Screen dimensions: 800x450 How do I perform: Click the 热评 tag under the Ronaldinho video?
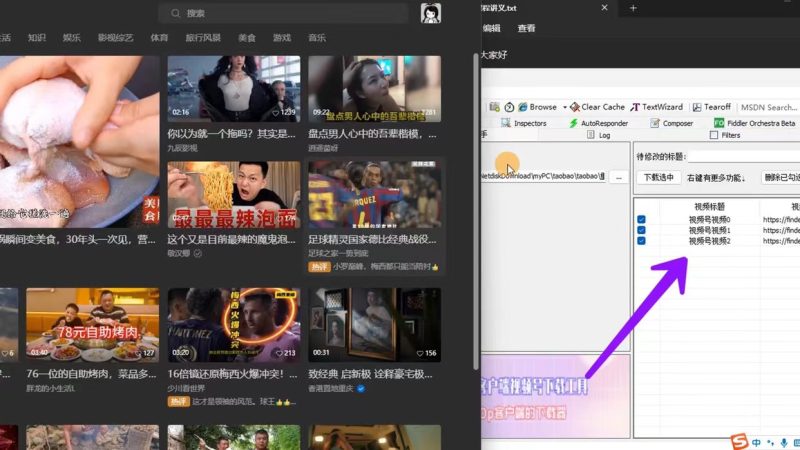point(319,267)
